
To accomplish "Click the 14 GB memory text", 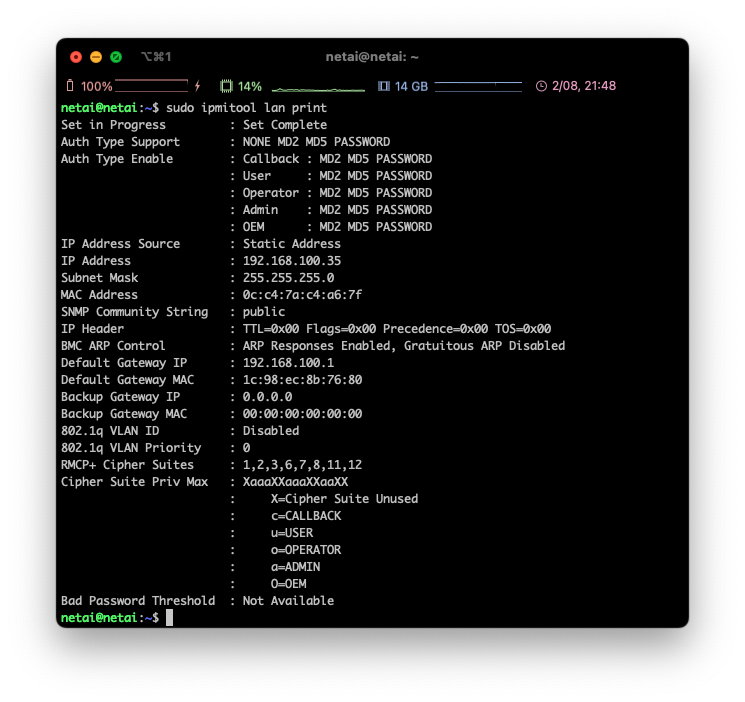I will [x=411, y=87].
